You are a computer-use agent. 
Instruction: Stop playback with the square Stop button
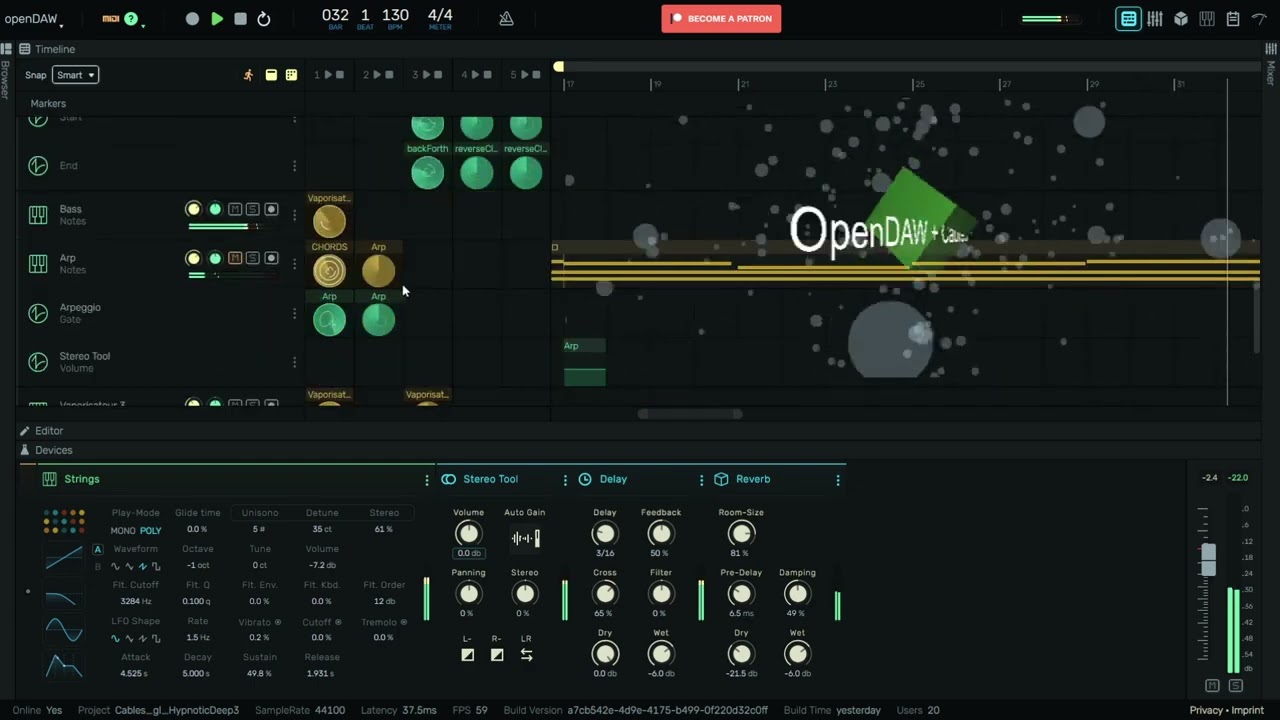240,19
